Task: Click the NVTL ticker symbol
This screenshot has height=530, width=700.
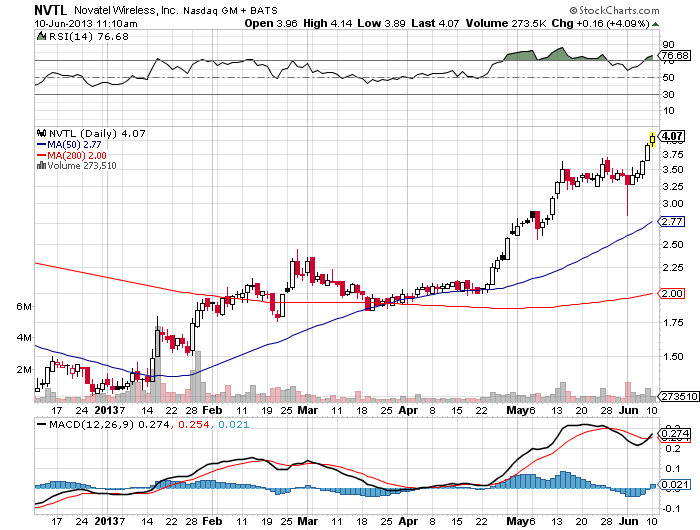Action: (51, 10)
